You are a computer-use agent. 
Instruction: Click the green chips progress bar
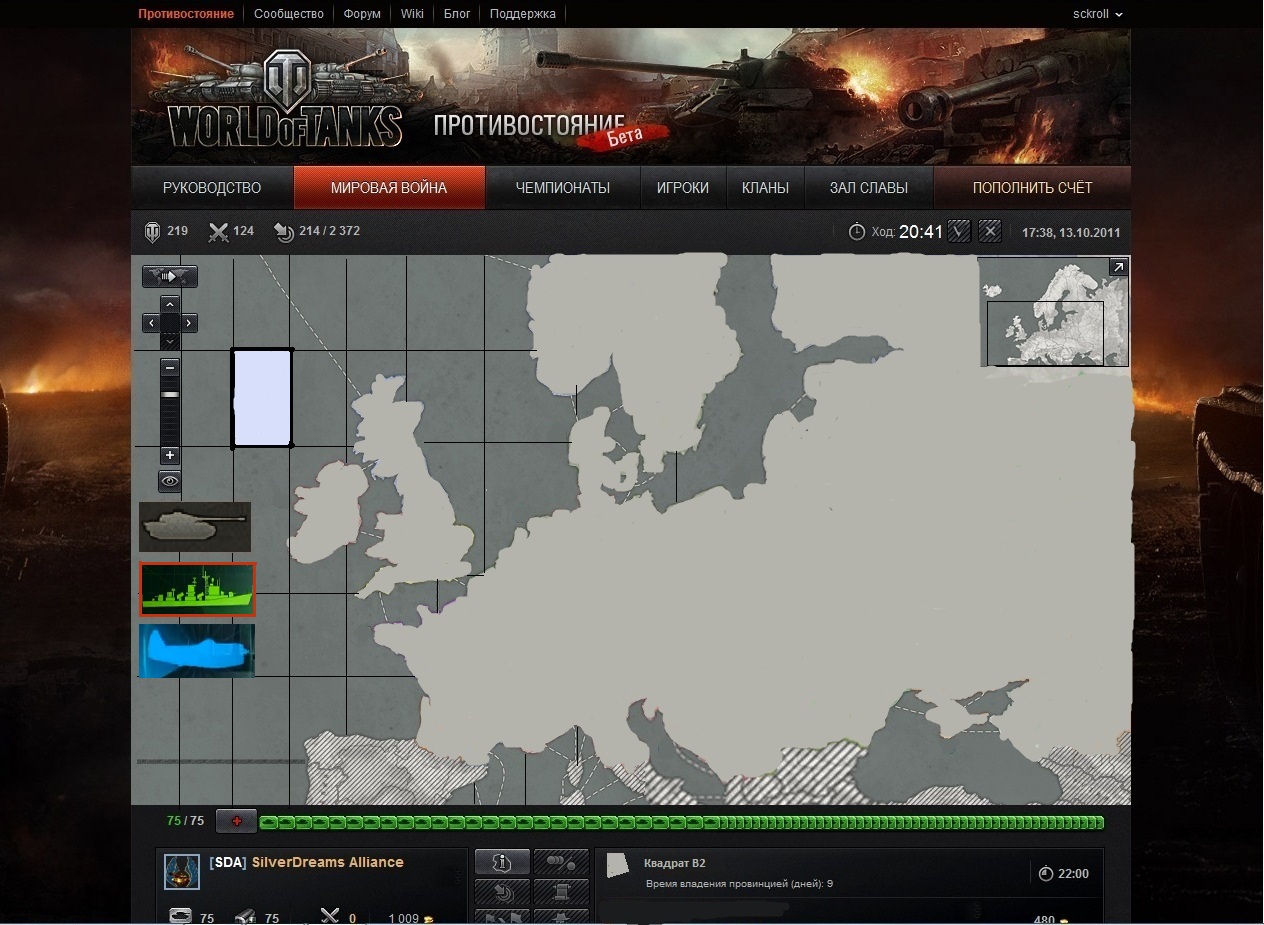coord(681,823)
